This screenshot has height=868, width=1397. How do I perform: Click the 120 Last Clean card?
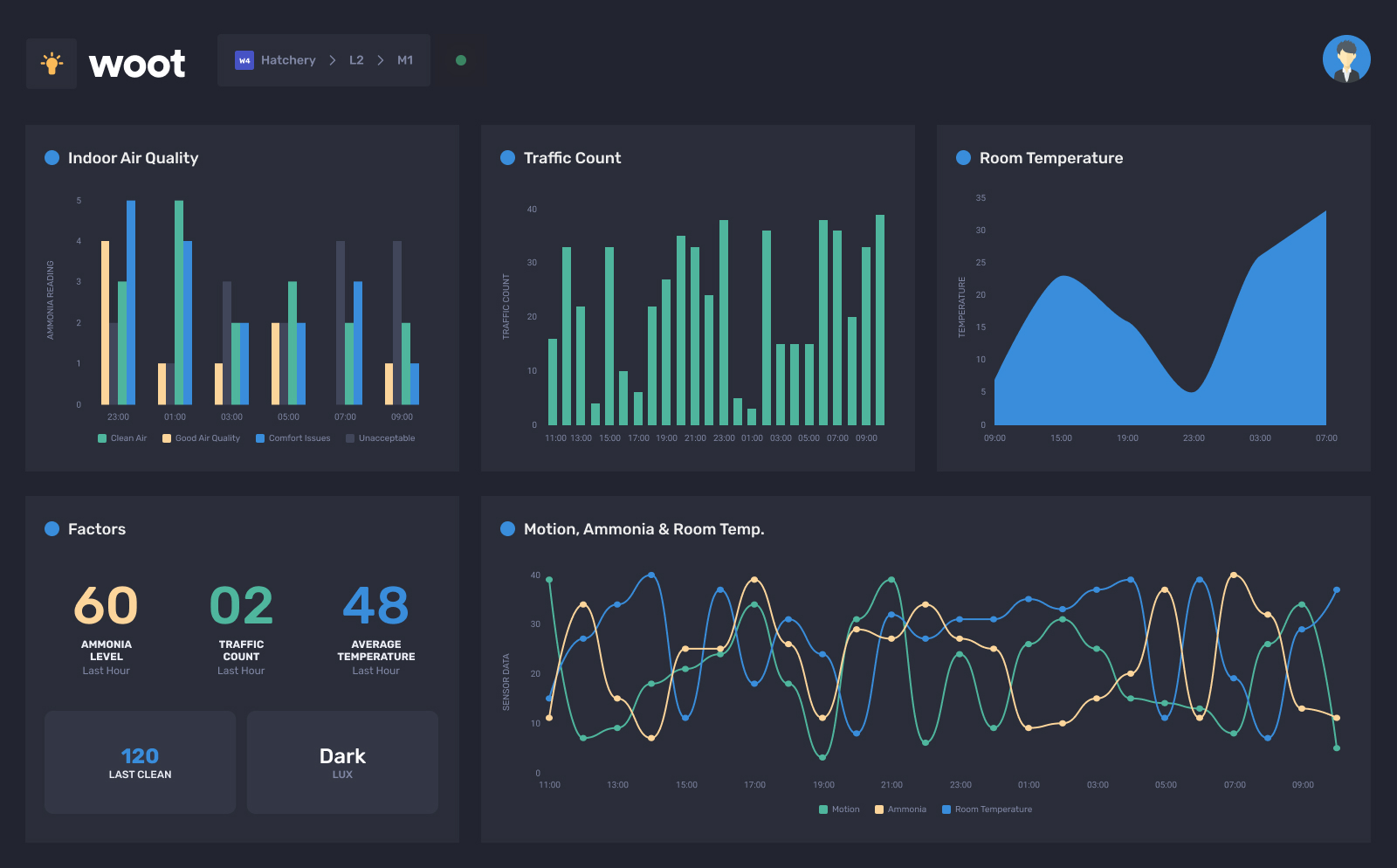point(140,762)
